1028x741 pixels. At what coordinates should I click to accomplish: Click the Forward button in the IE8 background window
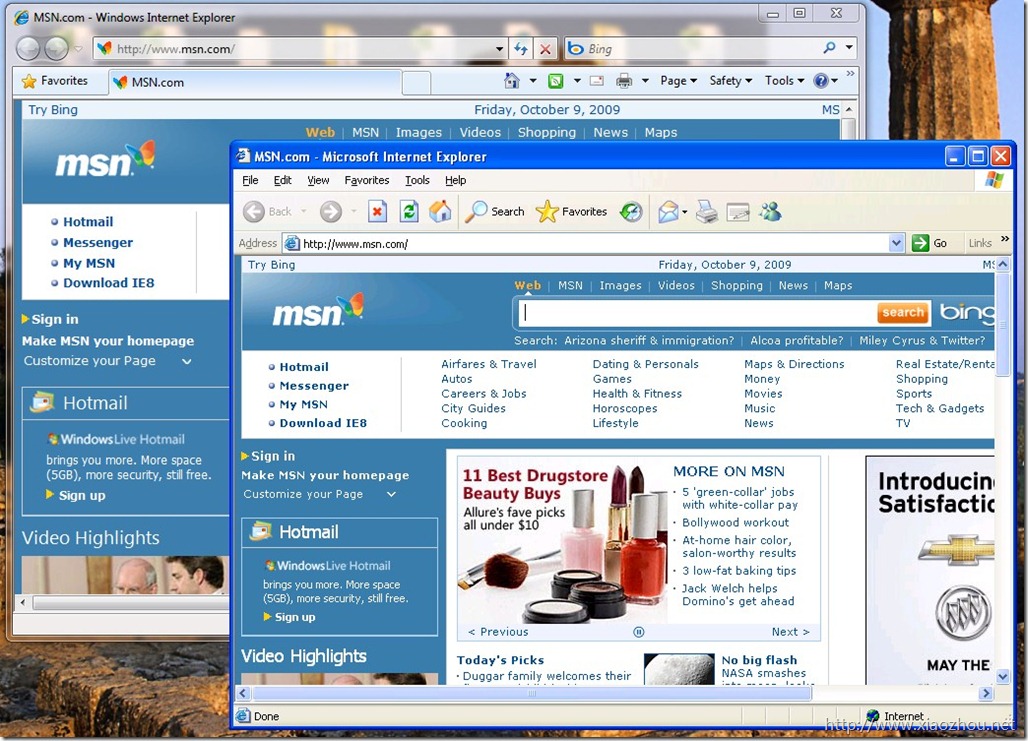tap(56, 49)
